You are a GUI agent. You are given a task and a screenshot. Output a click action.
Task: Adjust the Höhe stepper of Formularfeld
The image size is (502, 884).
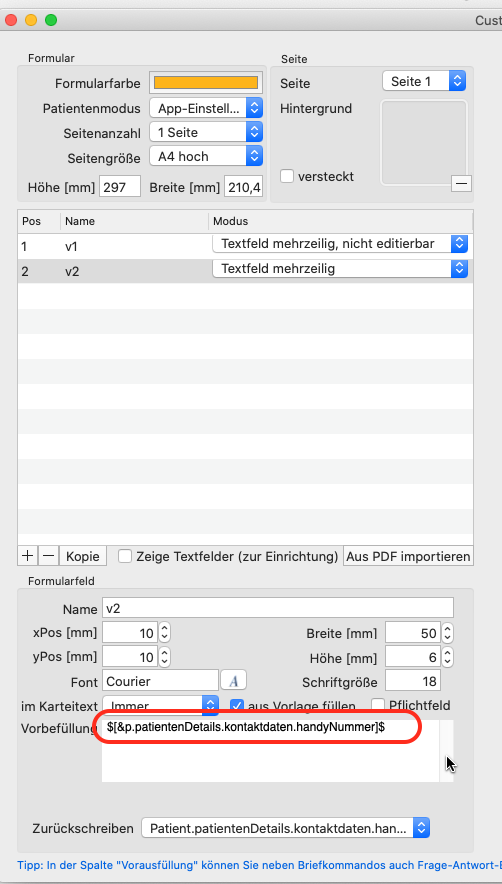447,657
